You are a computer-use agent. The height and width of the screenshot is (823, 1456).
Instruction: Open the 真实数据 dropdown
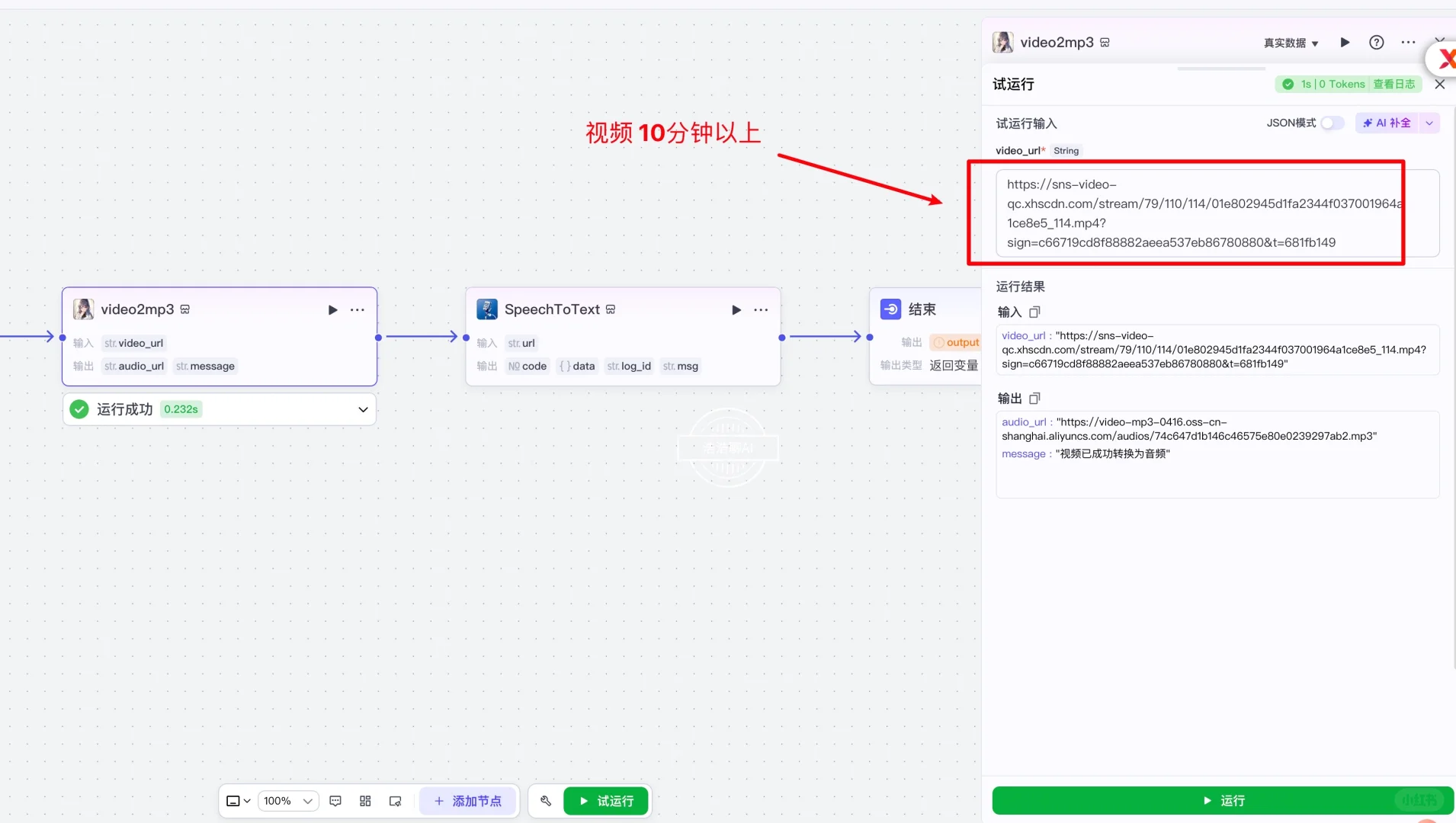click(1289, 43)
